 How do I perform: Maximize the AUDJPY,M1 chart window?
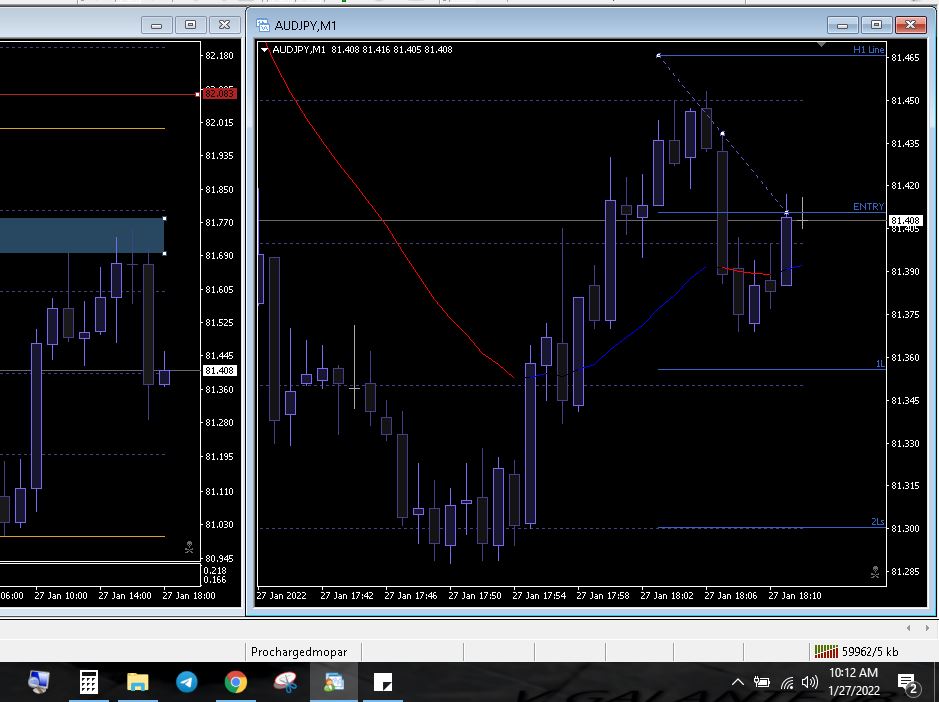coord(876,25)
